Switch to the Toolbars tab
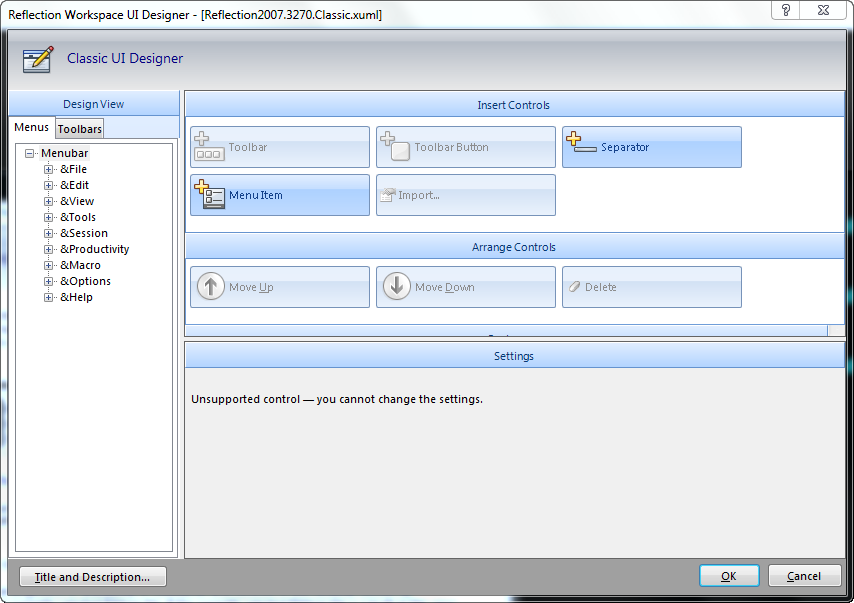The width and height of the screenshot is (854, 603). [80, 129]
